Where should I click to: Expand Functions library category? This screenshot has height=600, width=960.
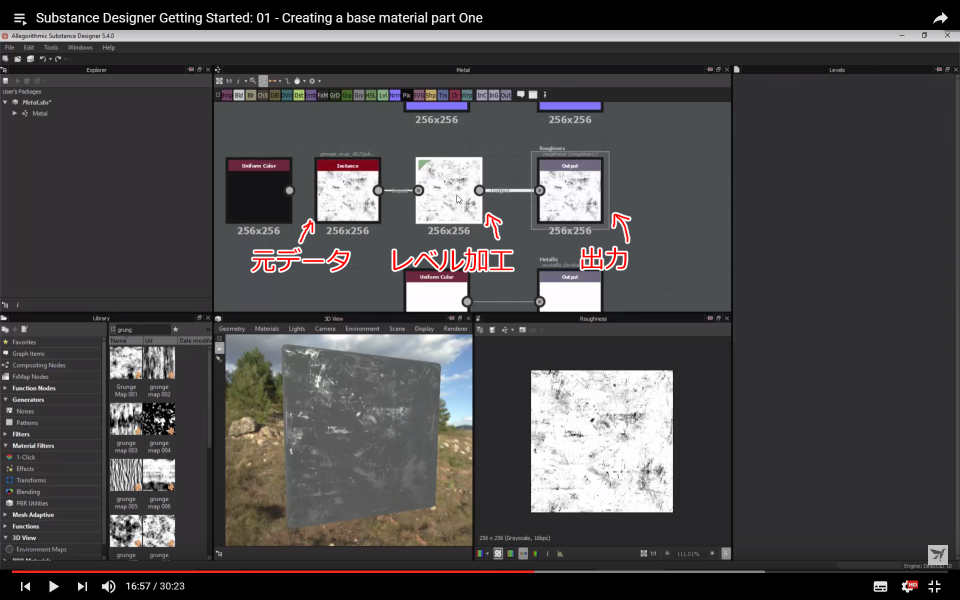(6, 527)
